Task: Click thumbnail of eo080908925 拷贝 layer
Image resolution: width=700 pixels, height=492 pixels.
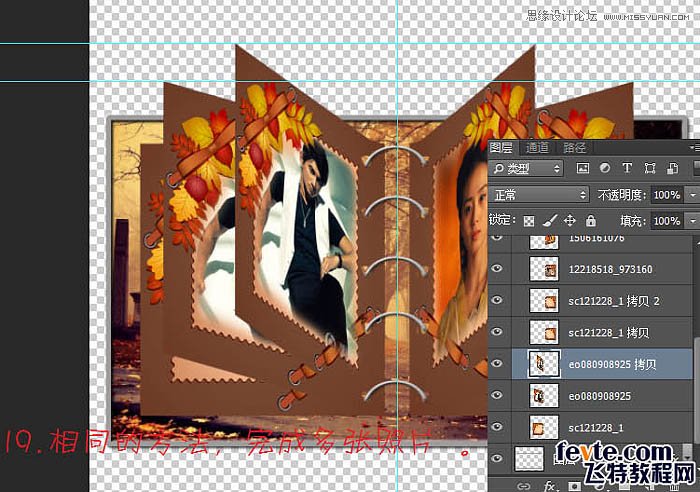Action: pos(544,364)
